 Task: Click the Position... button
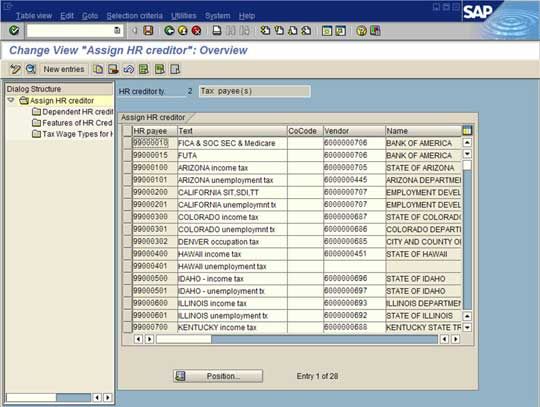click(218, 376)
